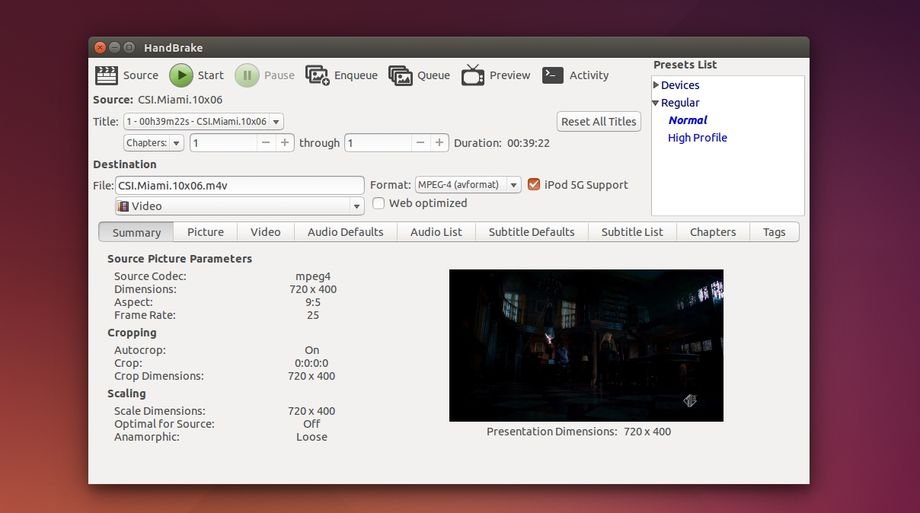The width and height of the screenshot is (920, 513).
Task: Select the High Profile preset
Action: click(x=697, y=138)
